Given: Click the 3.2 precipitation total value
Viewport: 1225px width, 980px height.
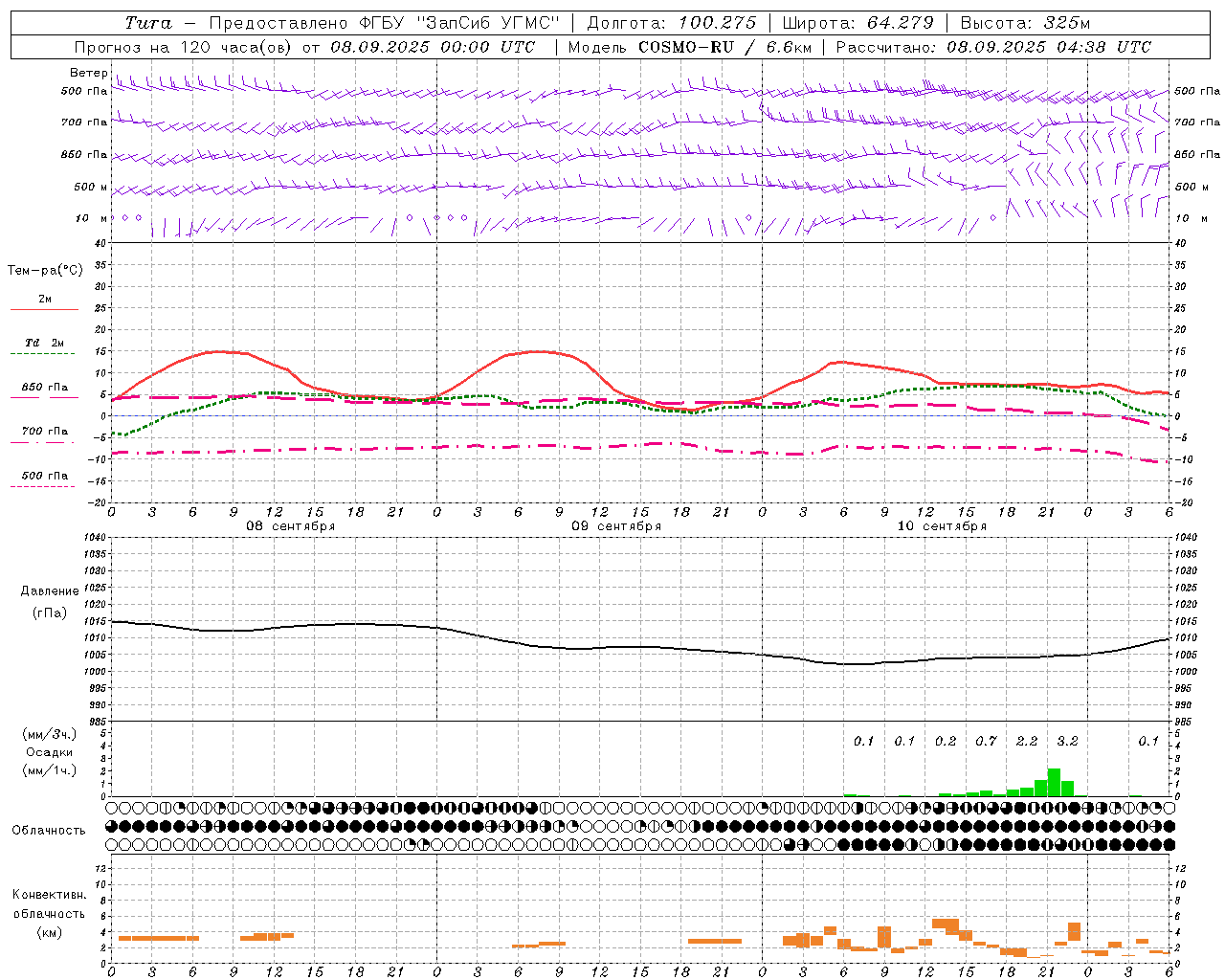Looking at the screenshot, I should (1067, 742).
